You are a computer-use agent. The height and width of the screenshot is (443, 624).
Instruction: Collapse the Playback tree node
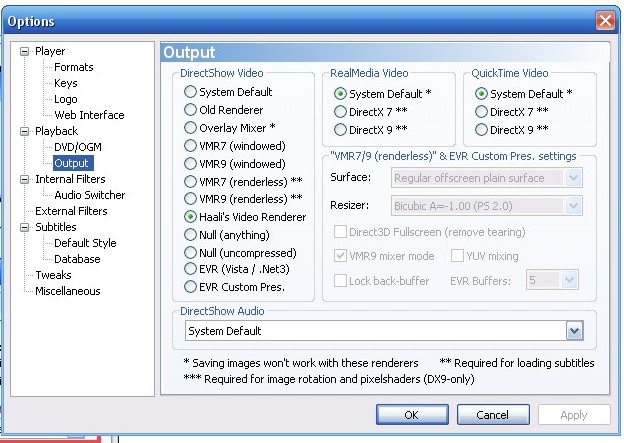tap(25, 131)
